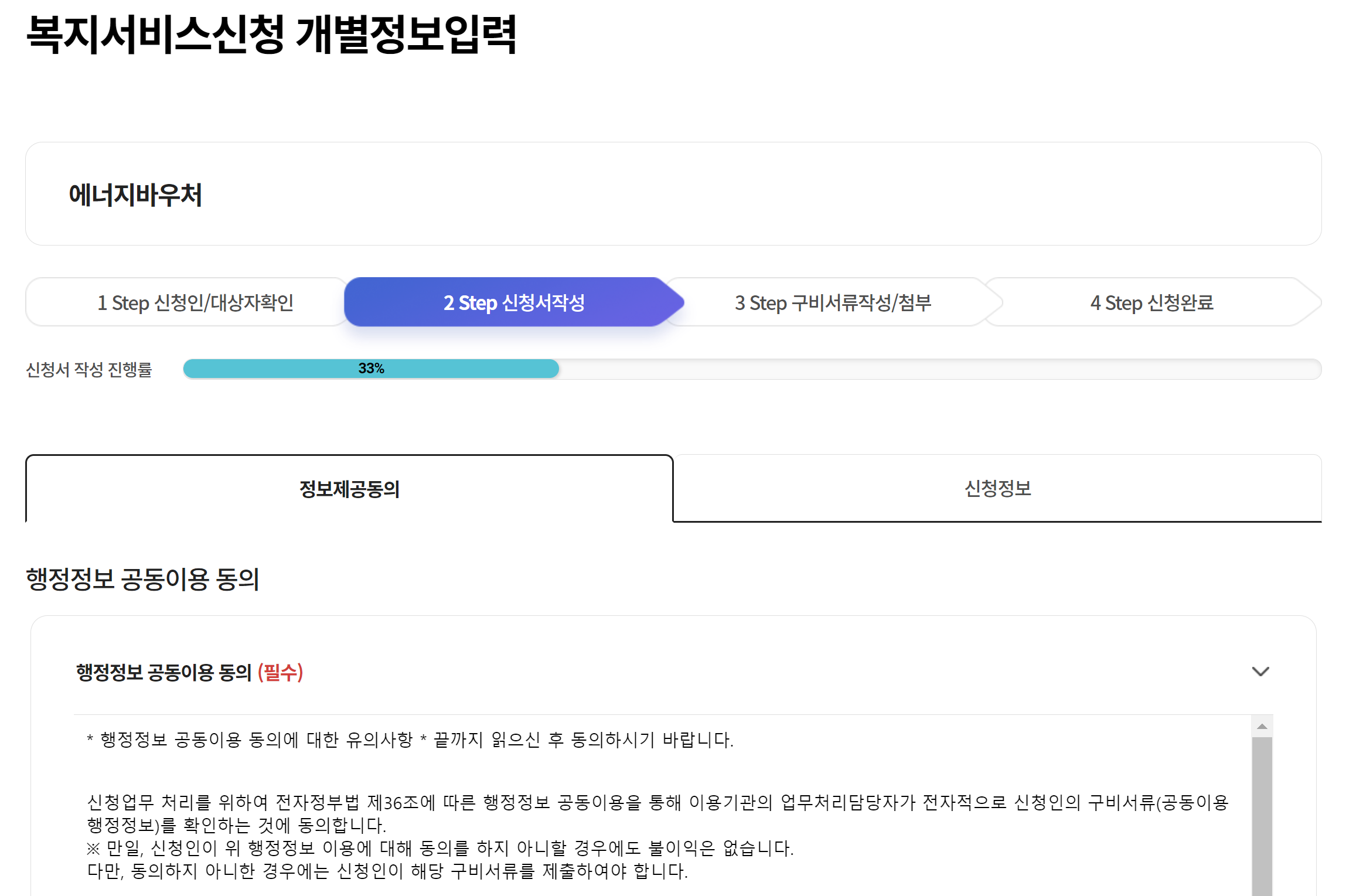This screenshot has width=1346, height=896.
Task: Click the filled teal portion of the progress bar
Action: click(x=369, y=369)
